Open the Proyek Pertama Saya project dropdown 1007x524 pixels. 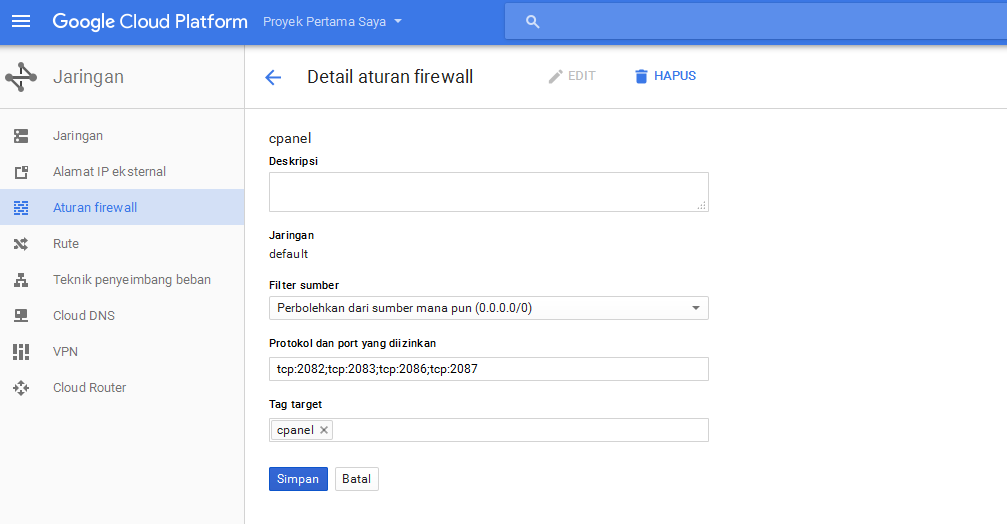tap(333, 21)
